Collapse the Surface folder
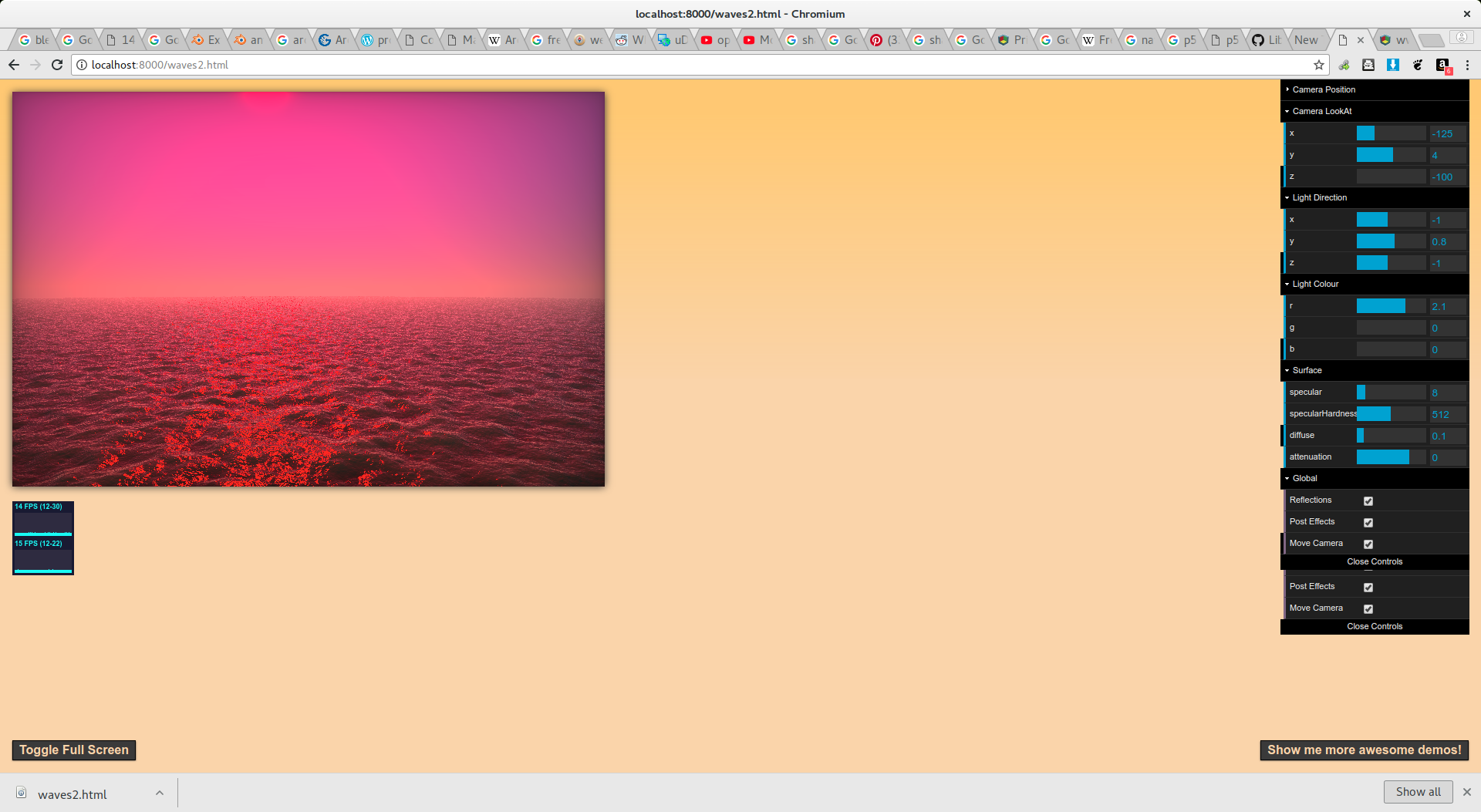Viewport: 1481px width, 812px height. tap(1375, 370)
